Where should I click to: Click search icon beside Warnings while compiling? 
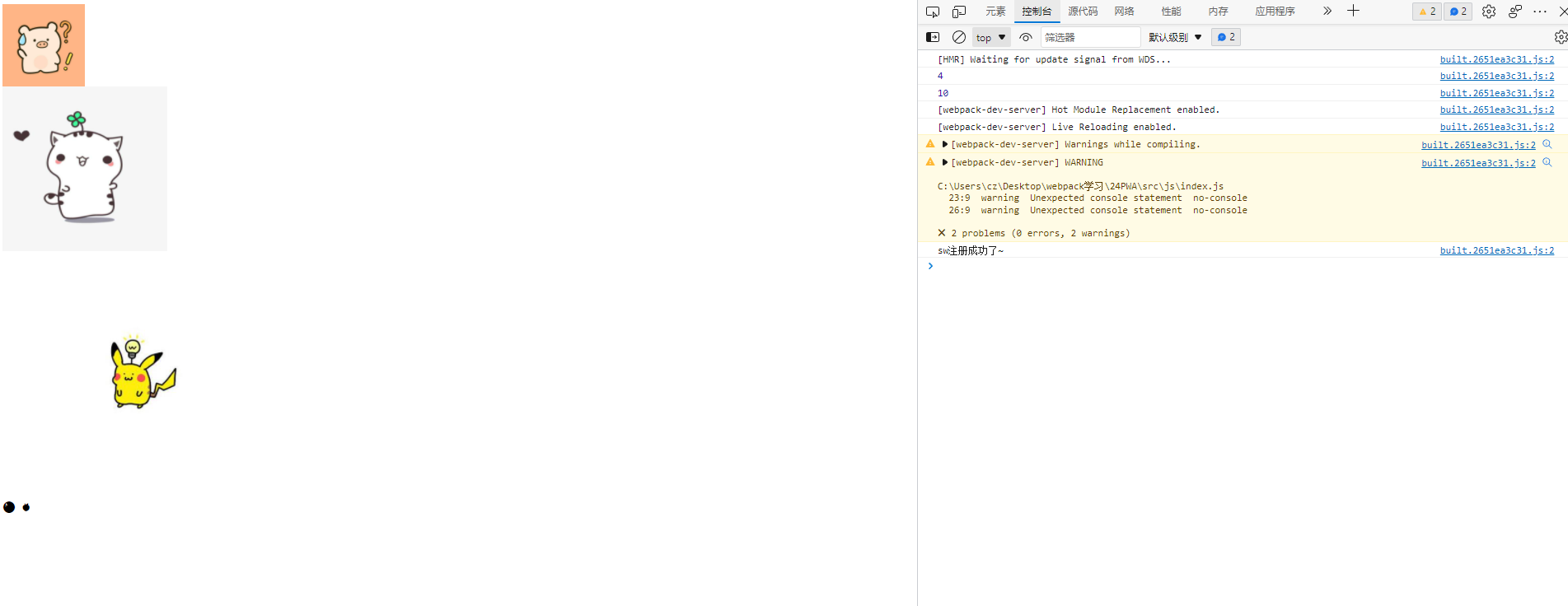[x=1547, y=144]
